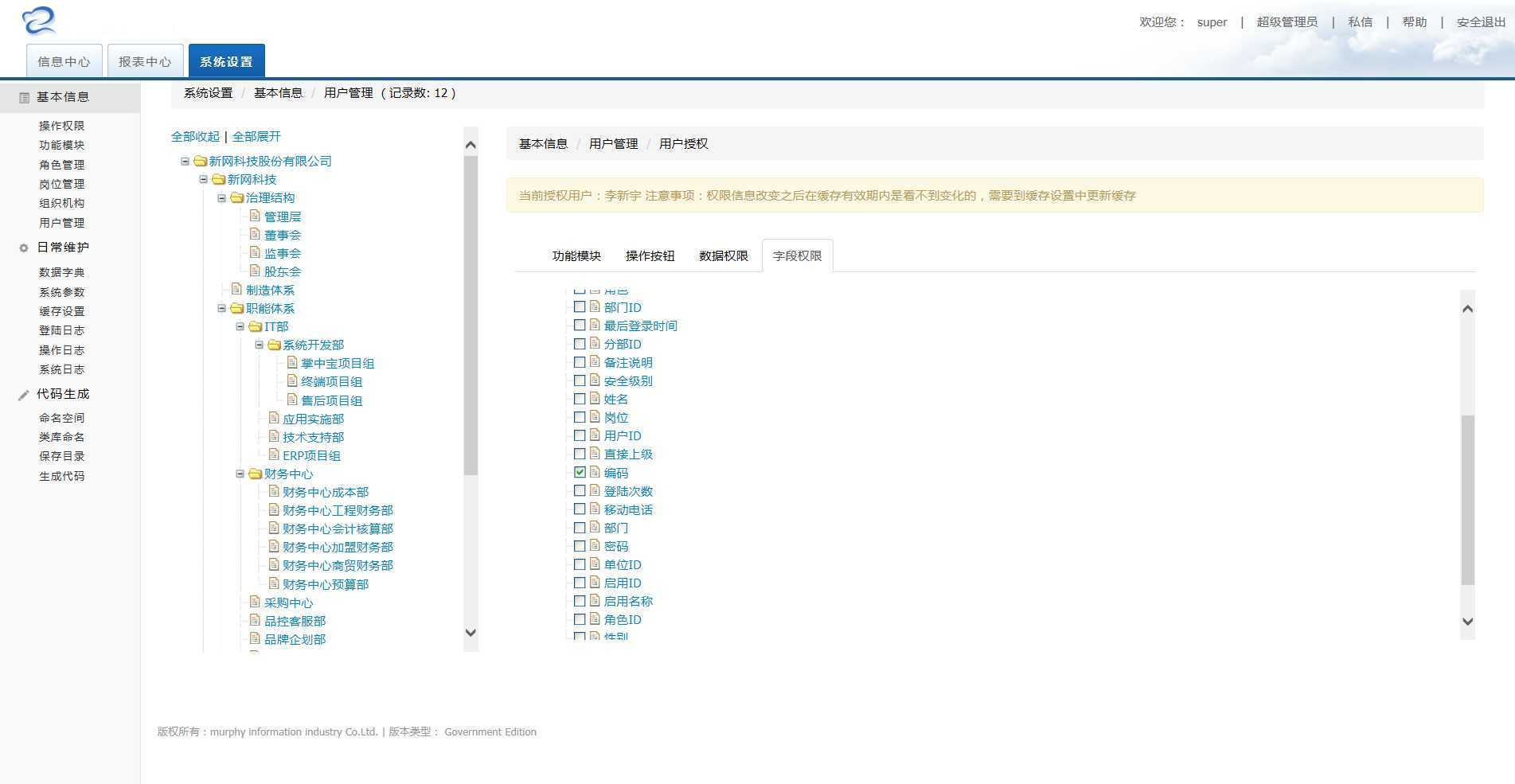Check the 启用名称 checkbox

(x=580, y=601)
